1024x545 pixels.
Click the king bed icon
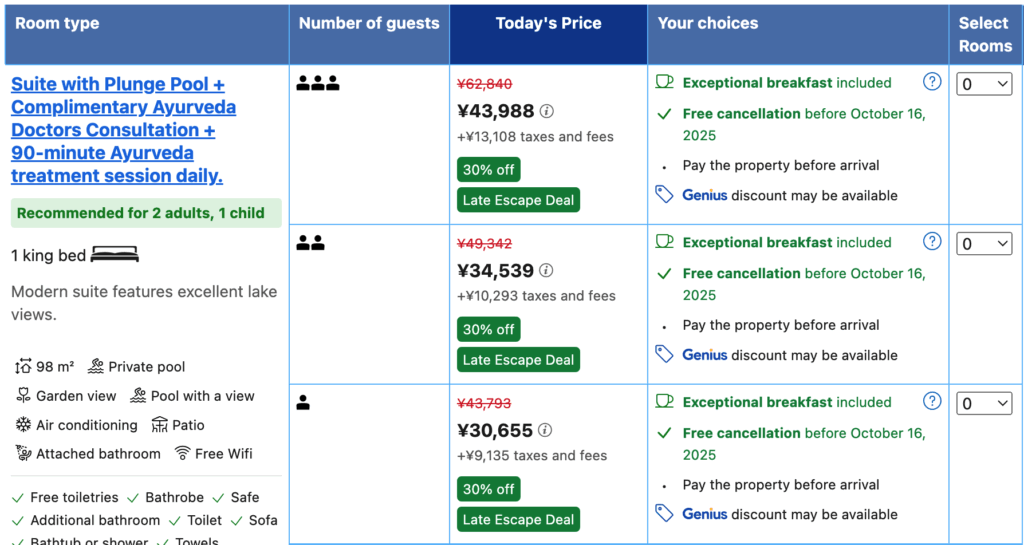(114, 256)
